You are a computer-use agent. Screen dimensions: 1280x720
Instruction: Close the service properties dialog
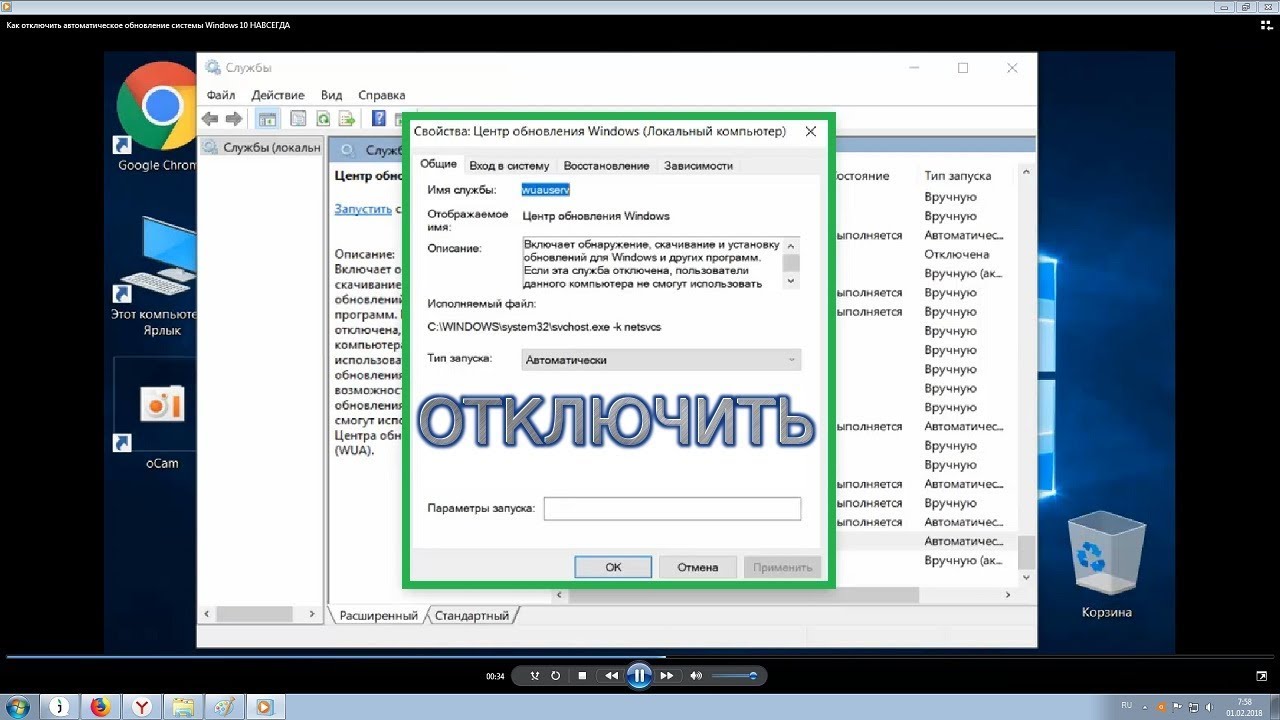811,131
